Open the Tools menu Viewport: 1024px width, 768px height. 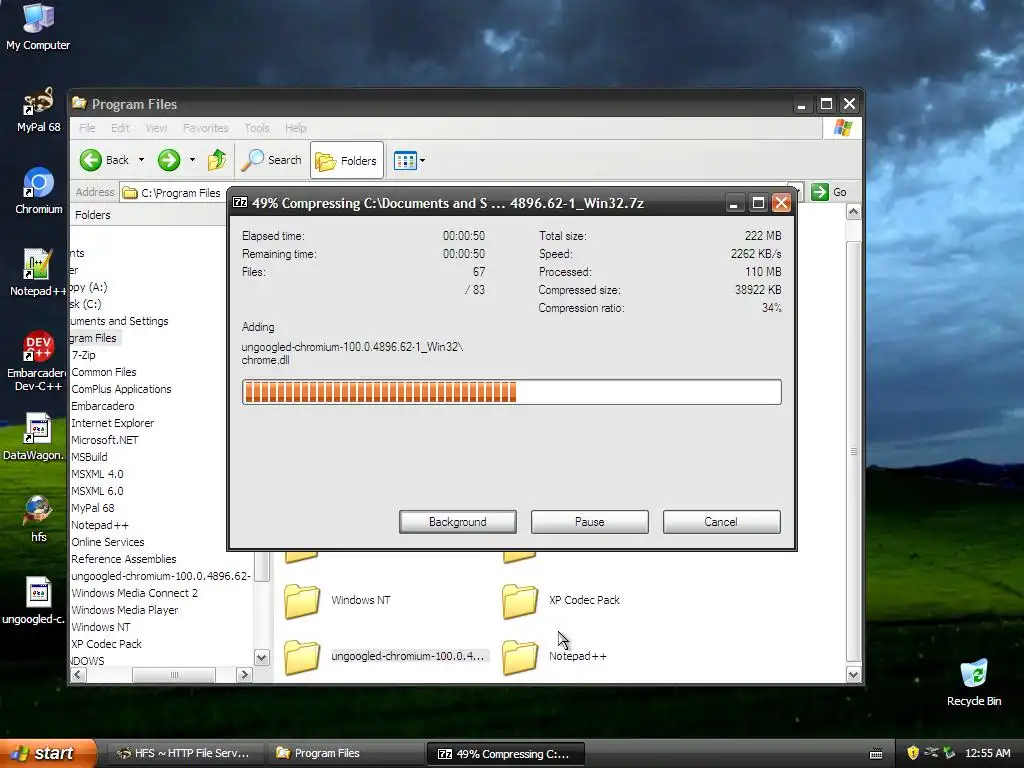coord(257,128)
